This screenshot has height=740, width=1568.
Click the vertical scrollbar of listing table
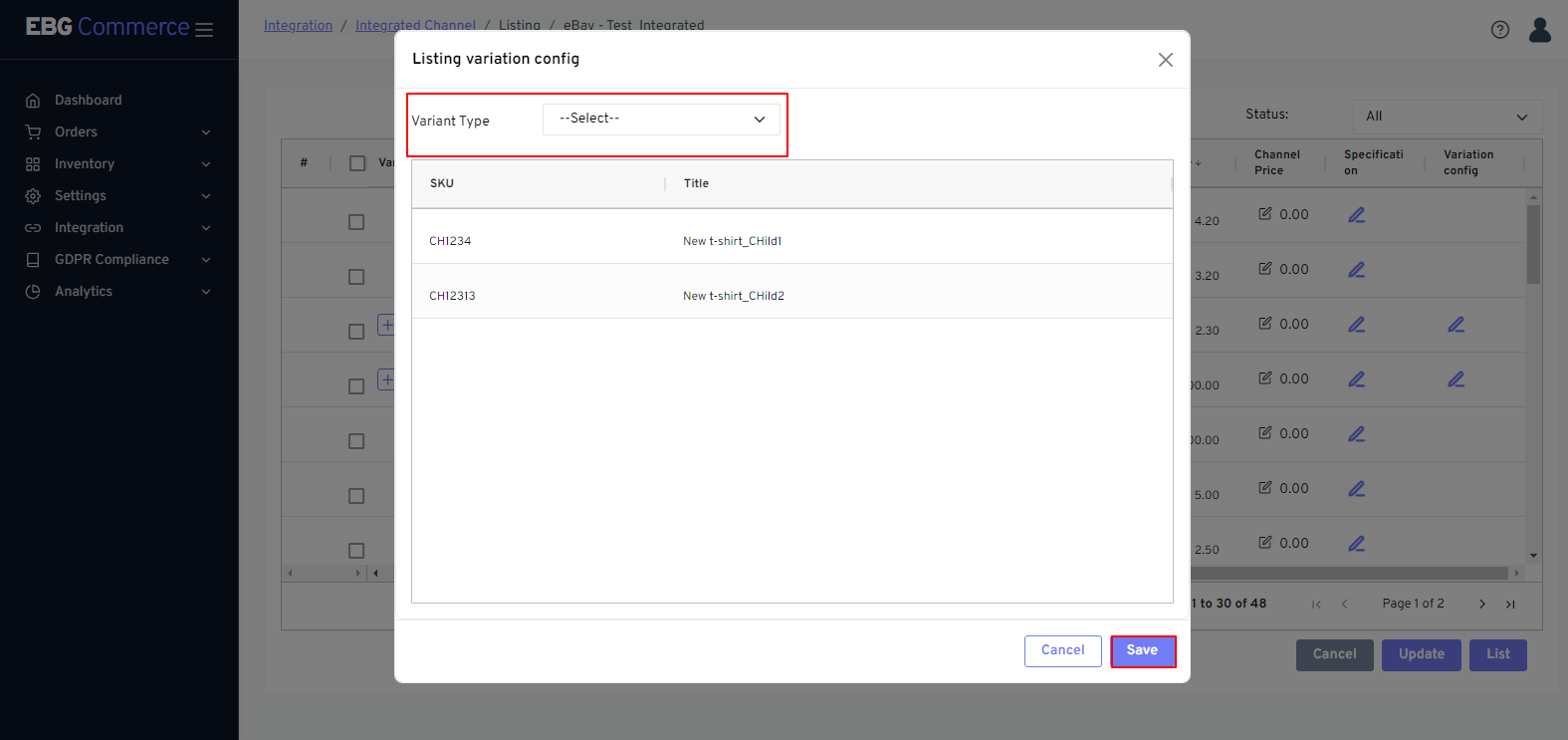[1533, 245]
